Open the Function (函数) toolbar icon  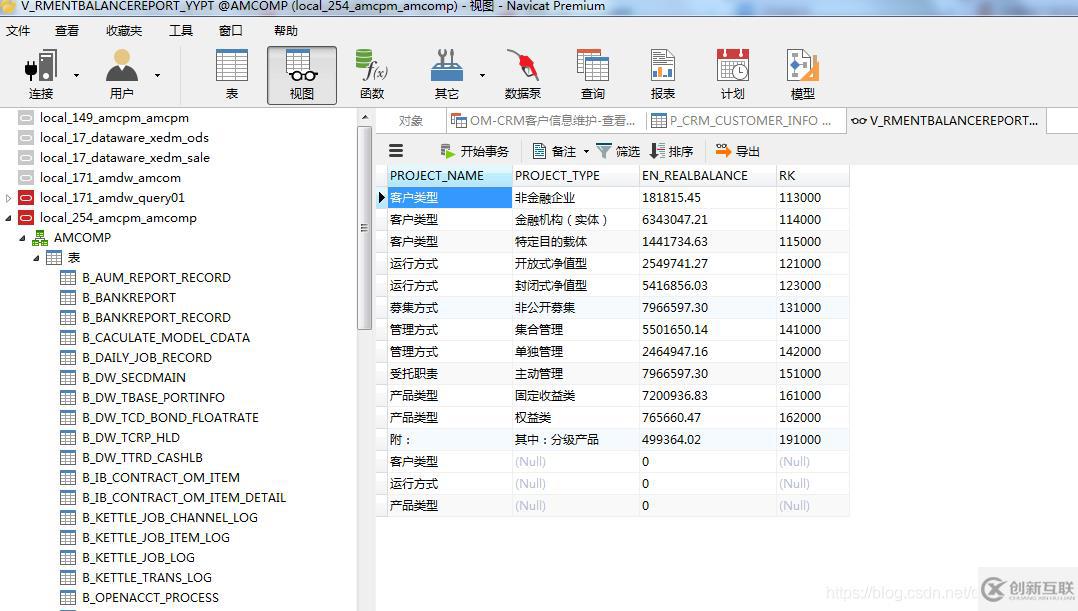372,74
